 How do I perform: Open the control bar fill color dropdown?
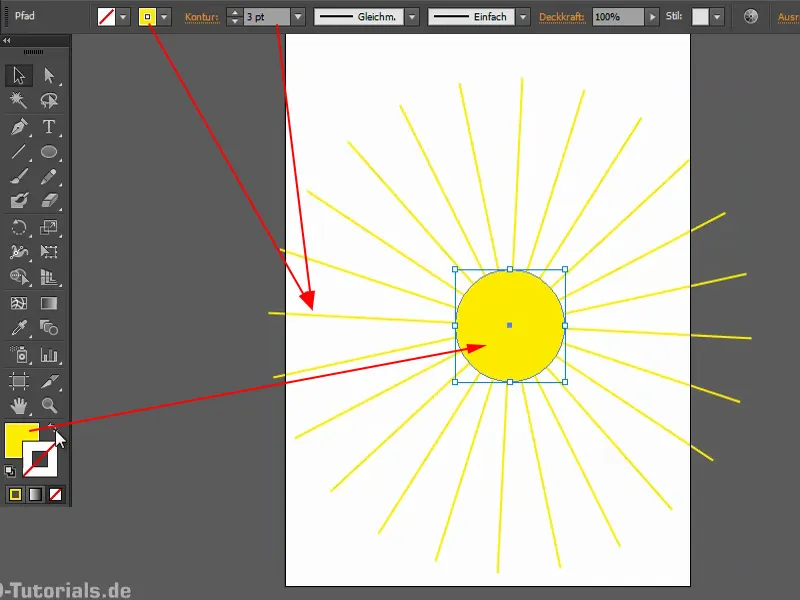pyautogui.click(x=123, y=17)
